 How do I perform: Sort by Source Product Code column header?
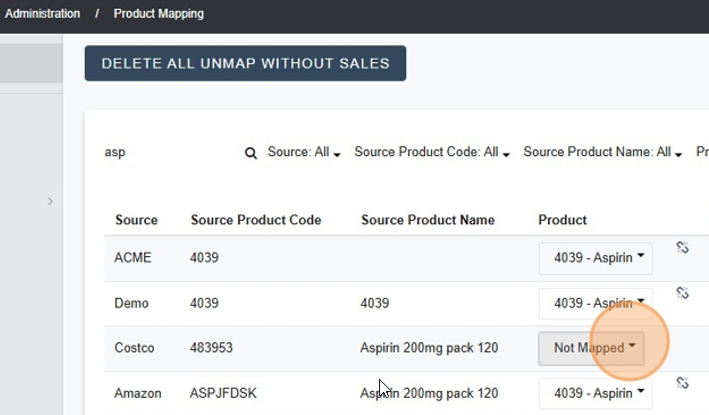(255, 220)
